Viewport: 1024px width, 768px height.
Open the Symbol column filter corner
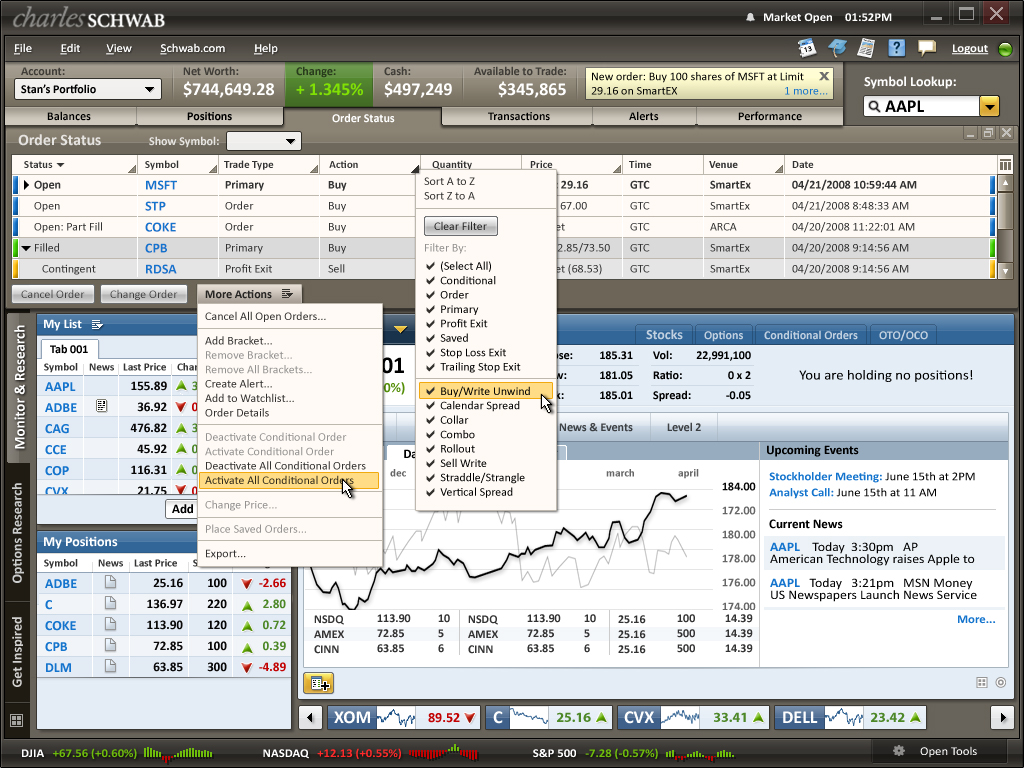[212, 168]
